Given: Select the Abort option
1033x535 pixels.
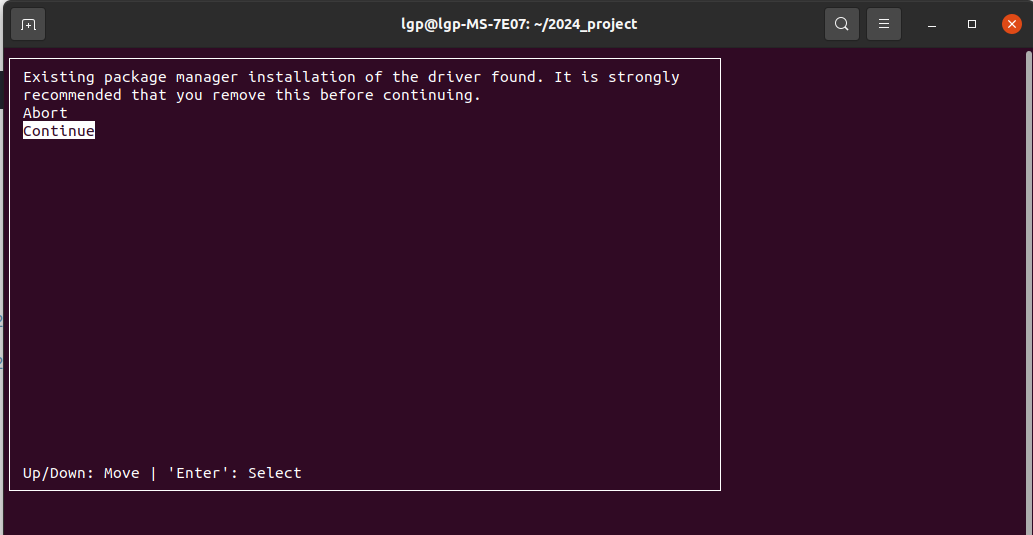Looking at the screenshot, I should [x=45, y=113].
